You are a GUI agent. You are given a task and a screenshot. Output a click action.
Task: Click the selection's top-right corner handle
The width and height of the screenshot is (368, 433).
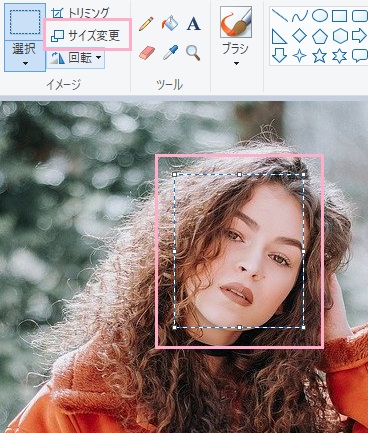click(304, 174)
